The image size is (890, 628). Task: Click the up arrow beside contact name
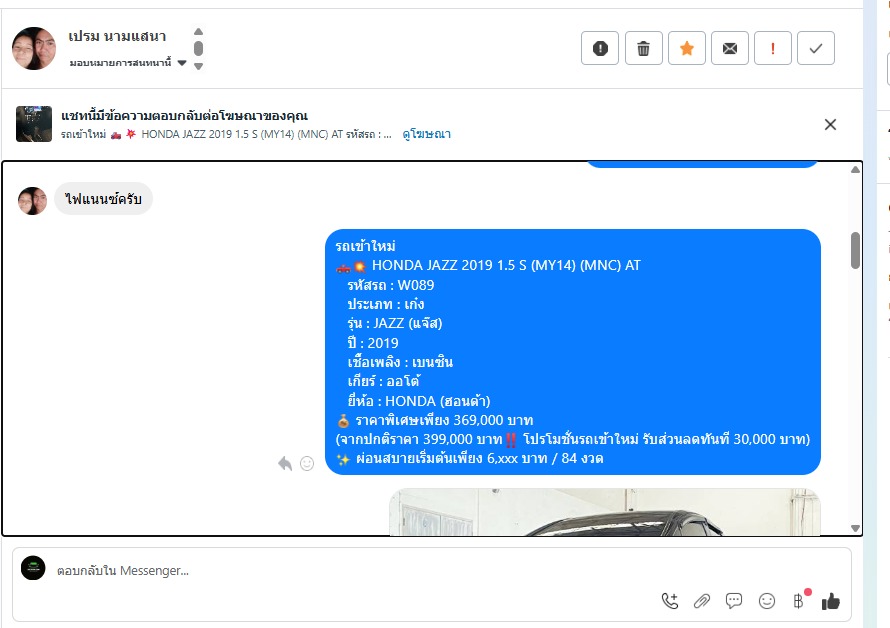click(198, 32)
